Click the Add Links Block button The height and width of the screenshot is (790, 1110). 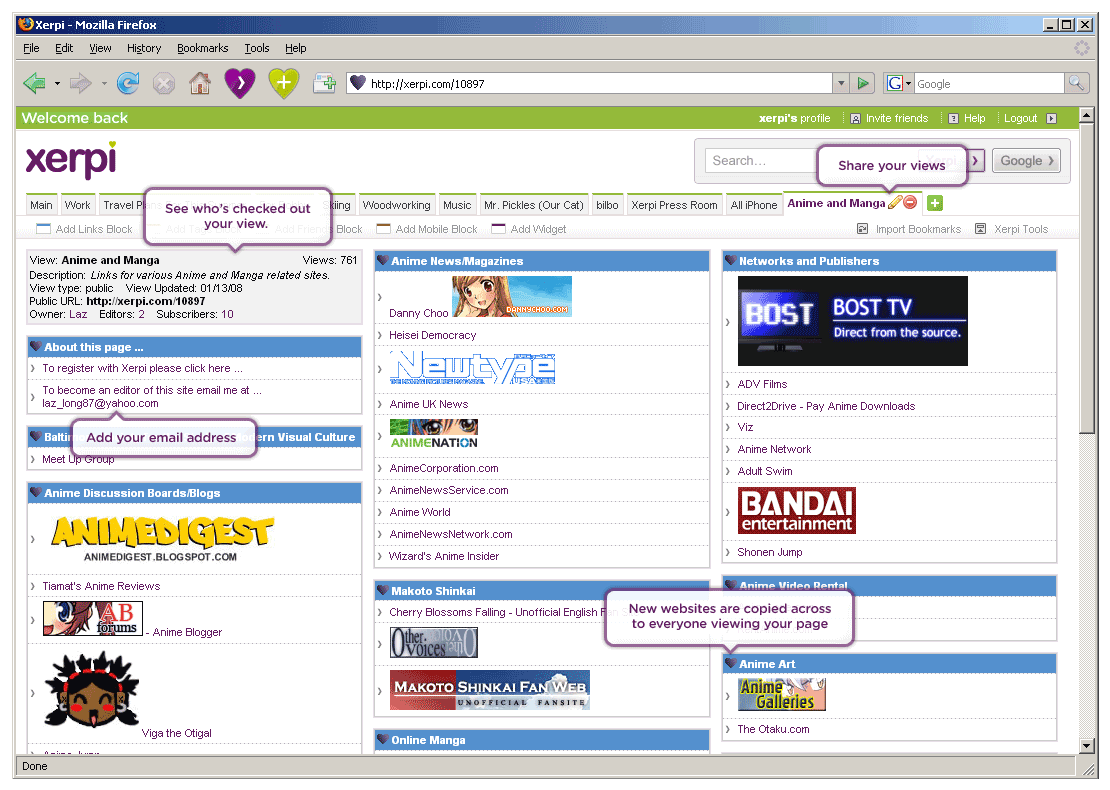pyautogui.click(x=84, y=229)
